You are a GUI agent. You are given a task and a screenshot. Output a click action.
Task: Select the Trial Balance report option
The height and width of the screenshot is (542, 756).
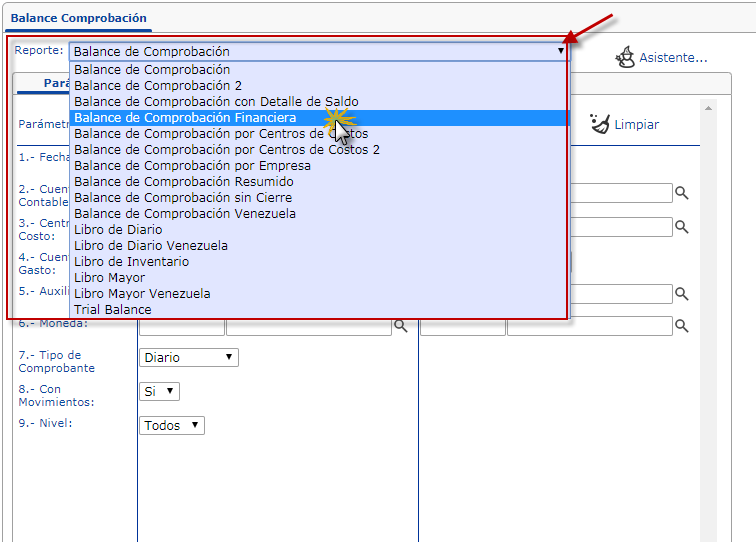click(113, 310)
